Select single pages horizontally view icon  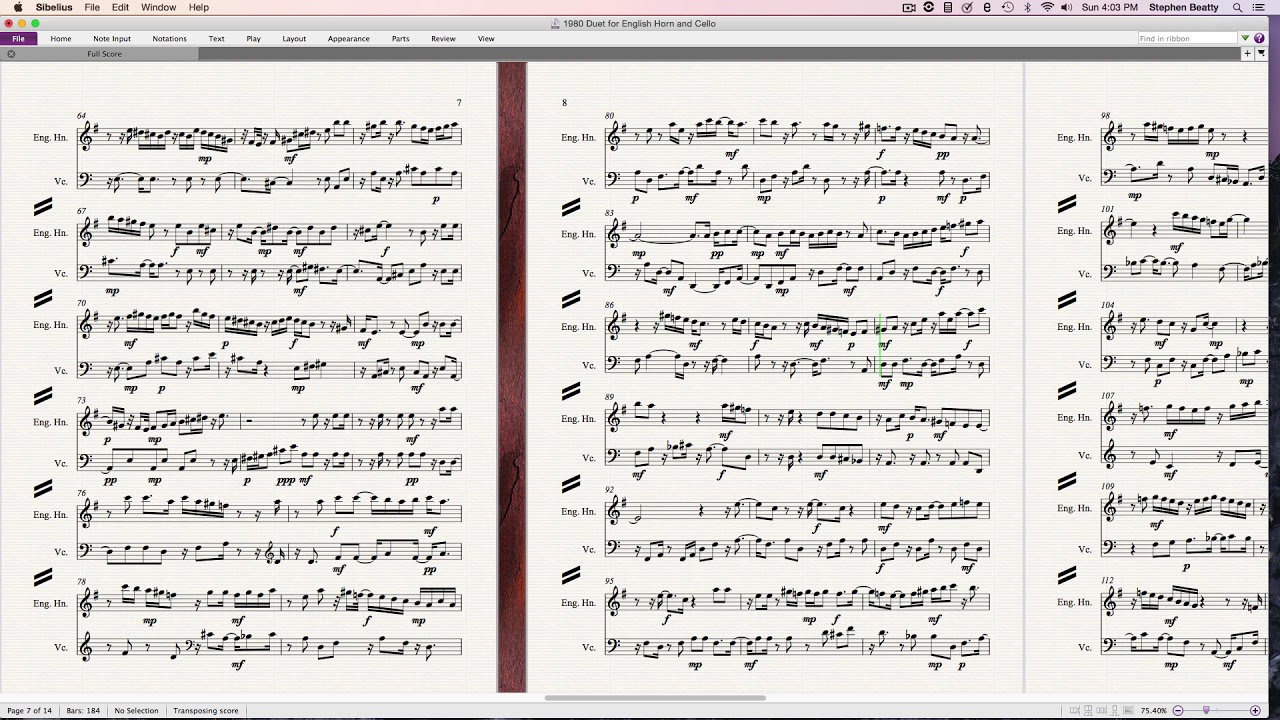1101,710
